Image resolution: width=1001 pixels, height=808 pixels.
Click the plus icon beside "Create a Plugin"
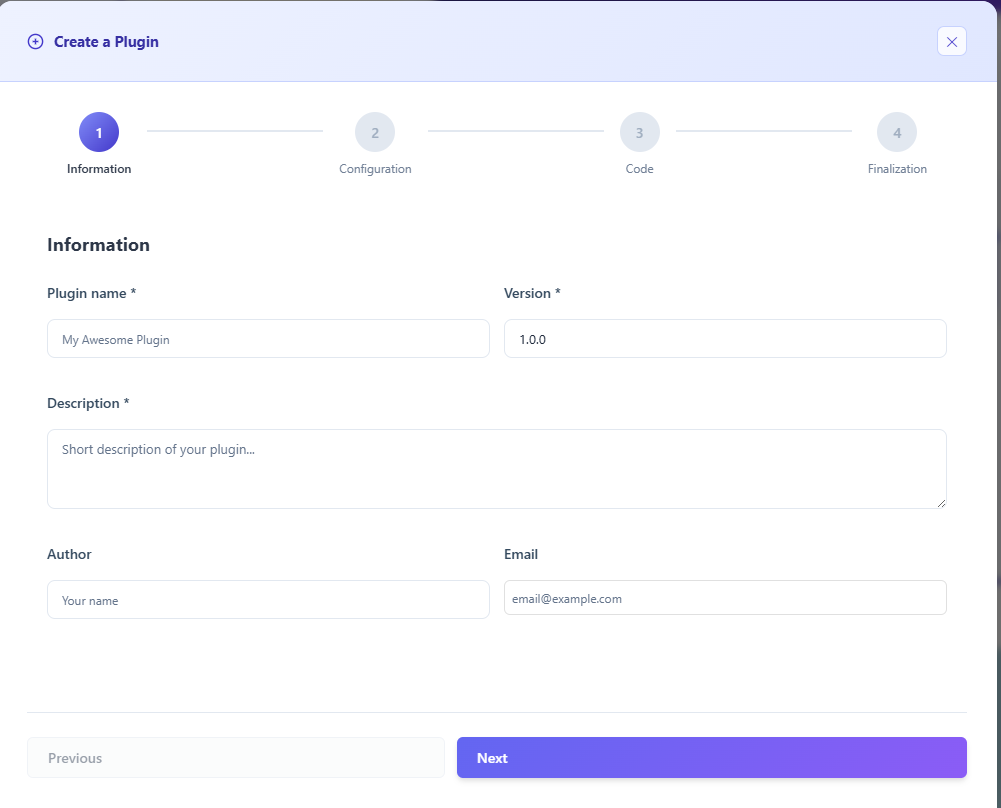click(x=35, y=41)
